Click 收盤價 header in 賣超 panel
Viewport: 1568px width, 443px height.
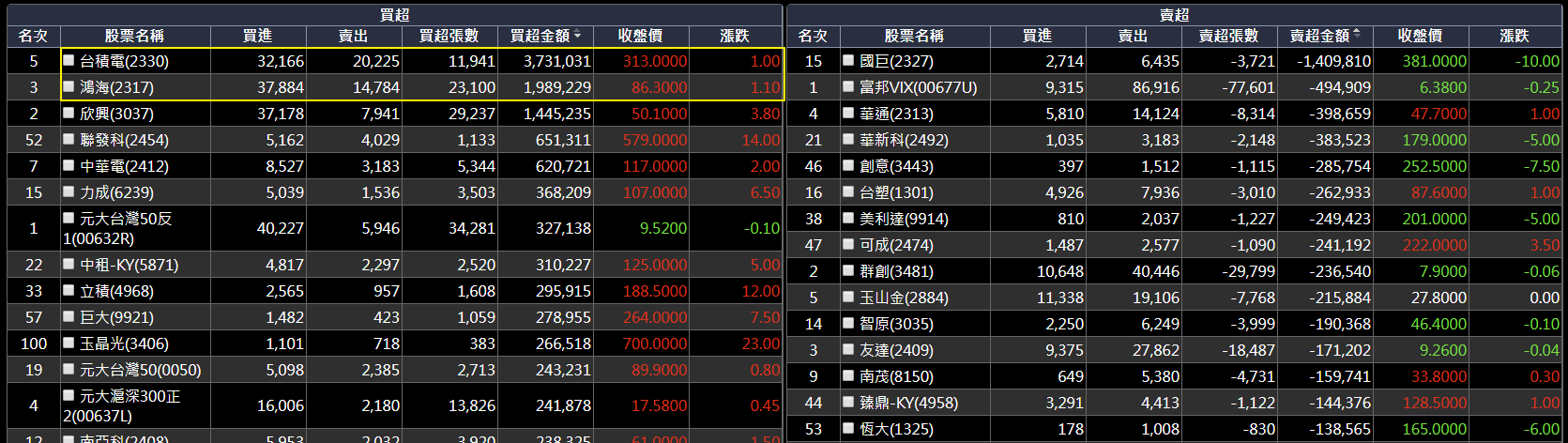(x=1420, y=36)
